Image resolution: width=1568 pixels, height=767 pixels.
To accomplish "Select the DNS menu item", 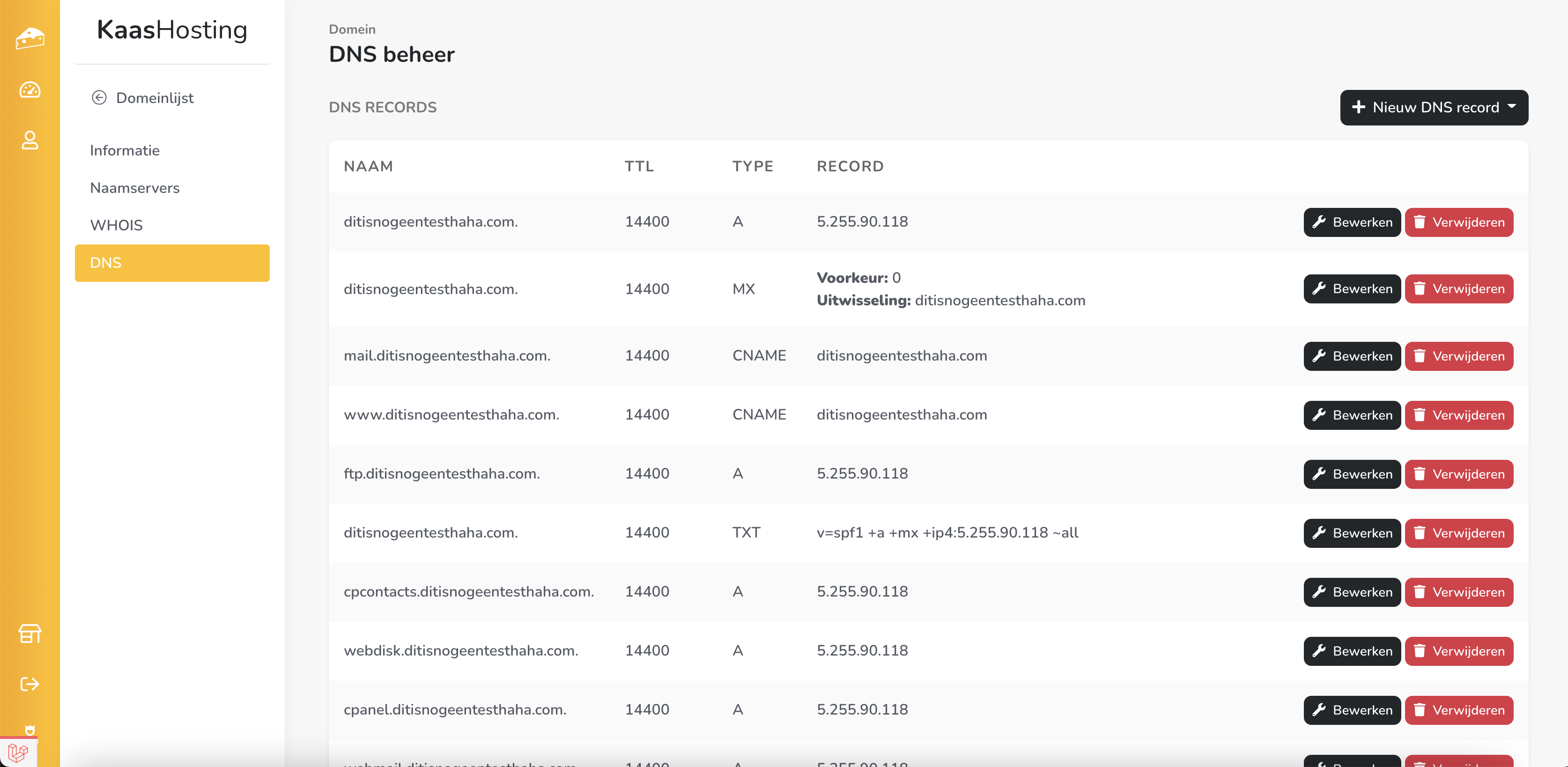I will (172, 263).
